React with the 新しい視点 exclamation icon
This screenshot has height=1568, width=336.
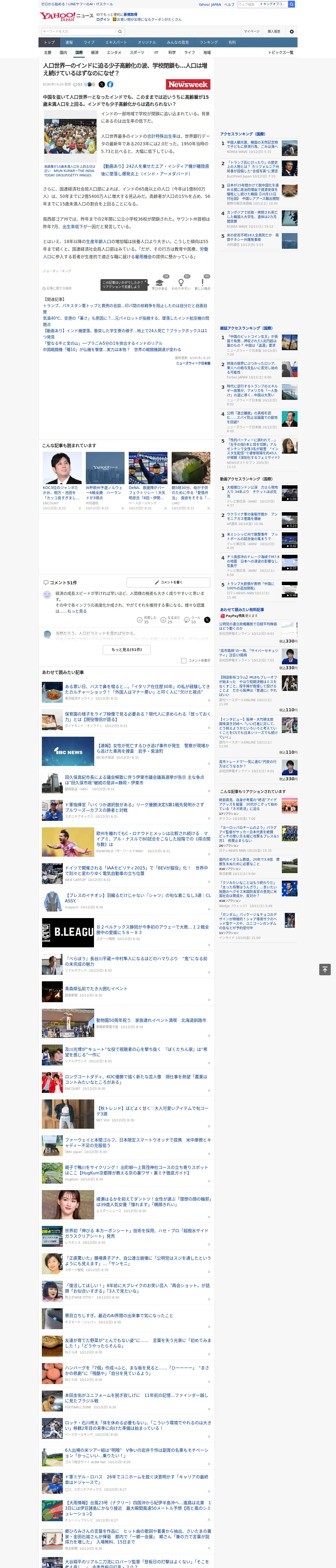(203, 283)
